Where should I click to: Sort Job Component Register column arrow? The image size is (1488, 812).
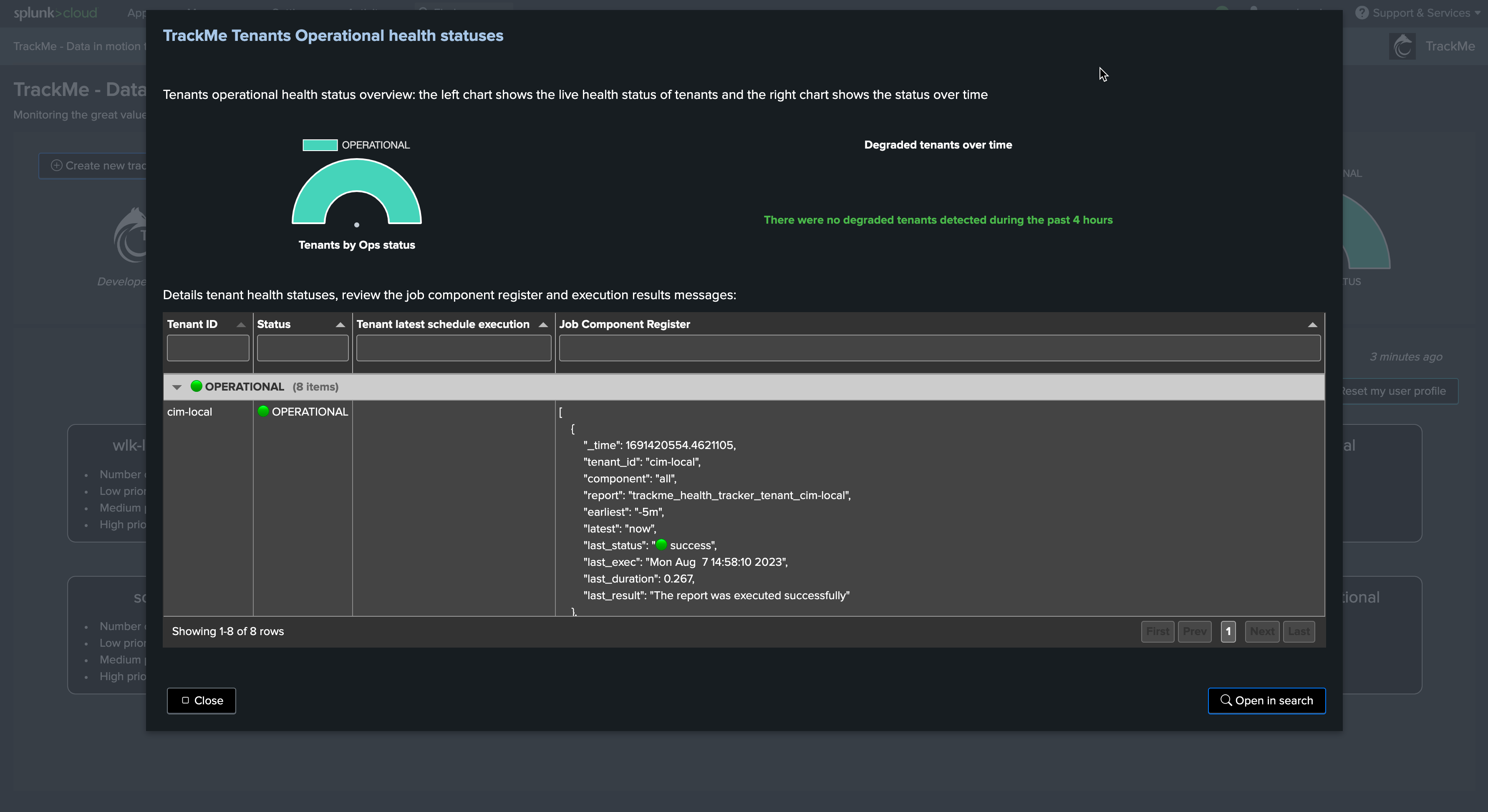point(1312,325)
